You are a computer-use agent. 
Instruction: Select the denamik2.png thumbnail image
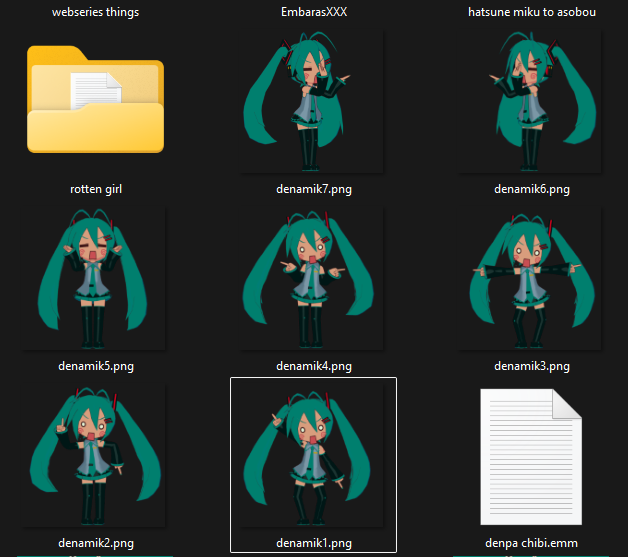pyautogui.click(x=94, y=456)
